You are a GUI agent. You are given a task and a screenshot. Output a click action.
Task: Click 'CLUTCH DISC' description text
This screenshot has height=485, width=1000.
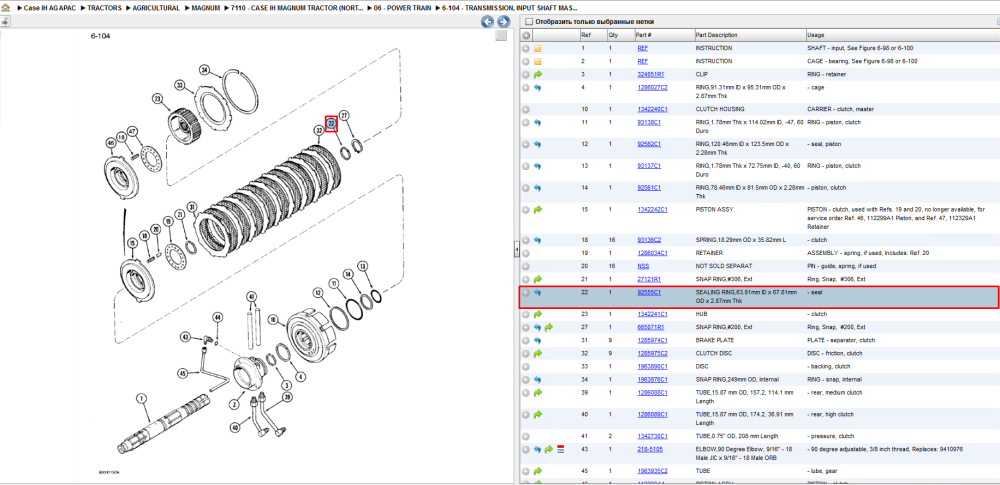tap(713, 354)
